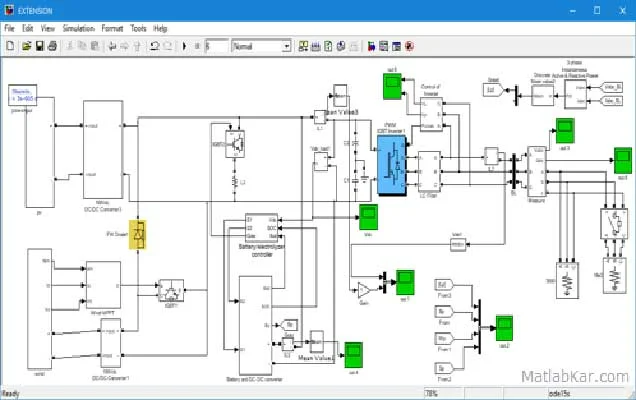Viewport: 636px width, 400px height.
Task: Click the New model toolbar icon
Action: (x=11, y=46)
